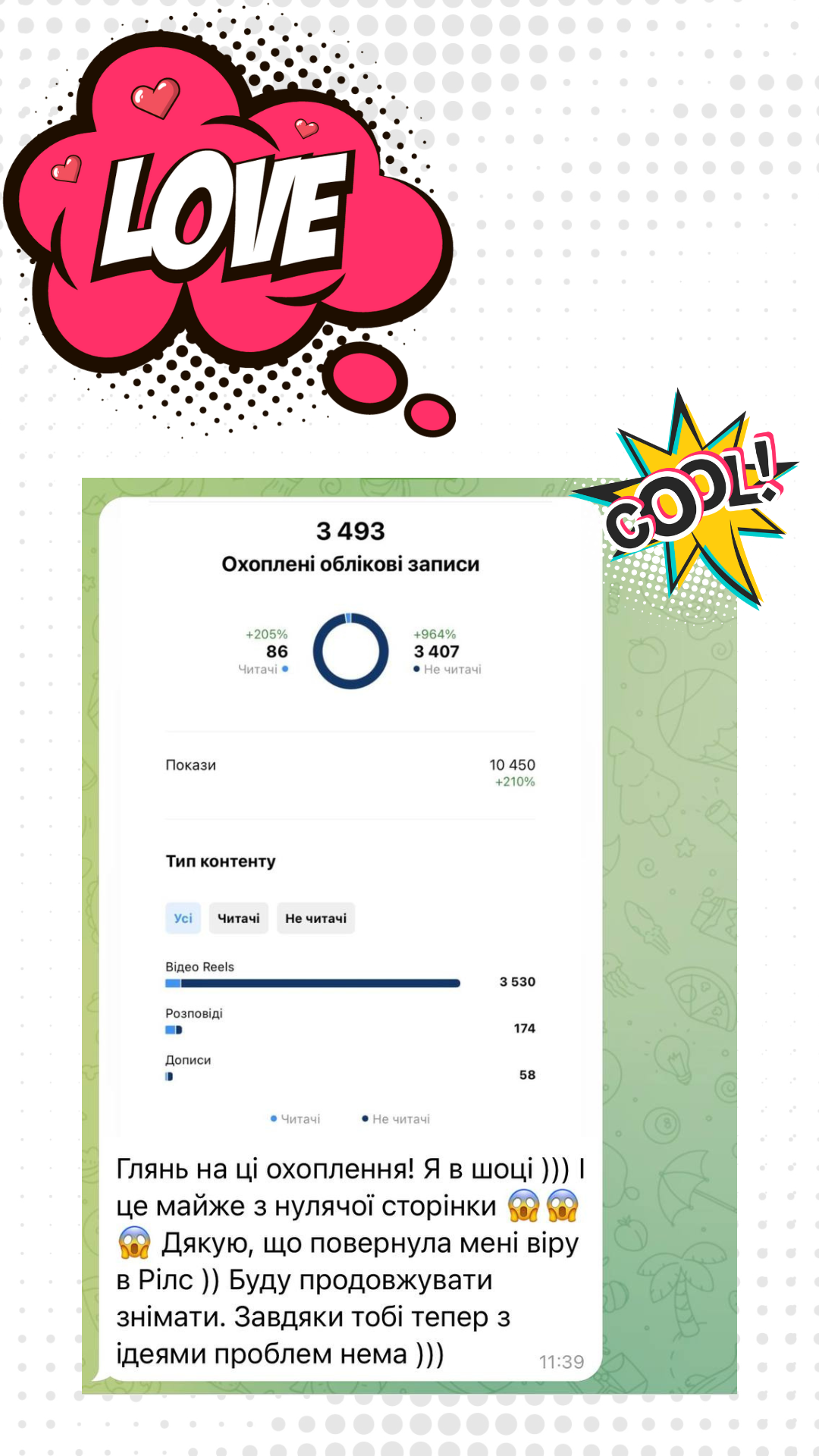Select the 'Усі' content type filter
The width and height of the screenshot is (819, 1456).
click(183, 918)
